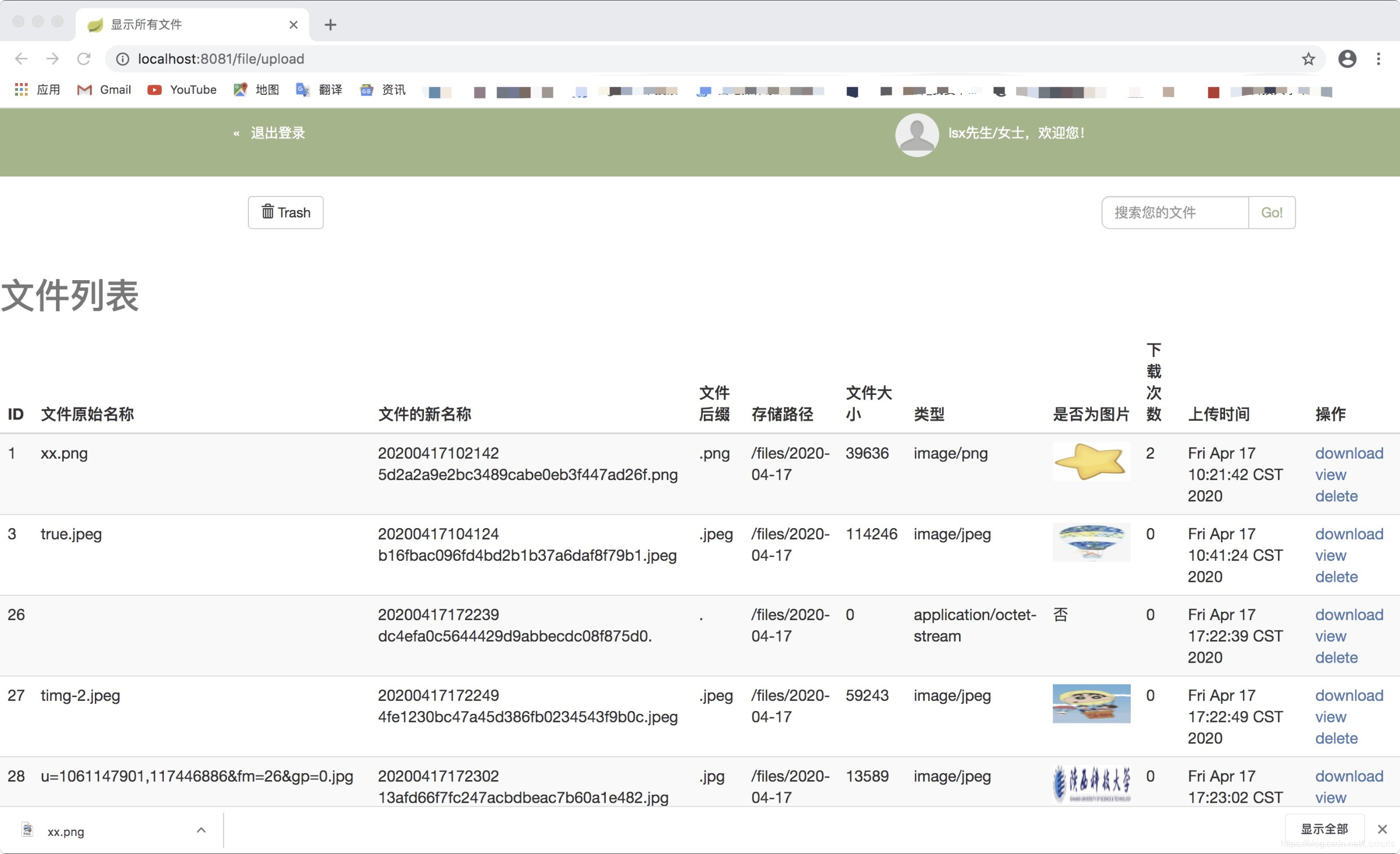Expand the xx.png download options chevron

coord(201,830)
